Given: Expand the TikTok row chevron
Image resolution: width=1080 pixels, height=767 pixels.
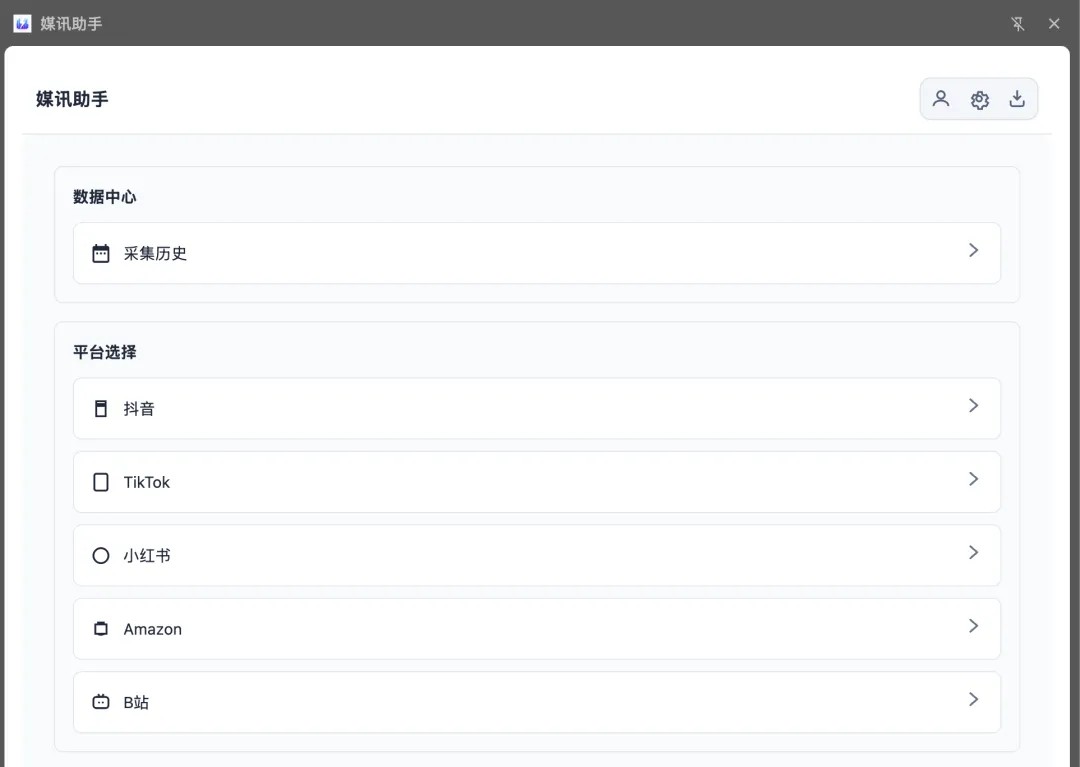Looking at the screenshot, I should 973,479.
